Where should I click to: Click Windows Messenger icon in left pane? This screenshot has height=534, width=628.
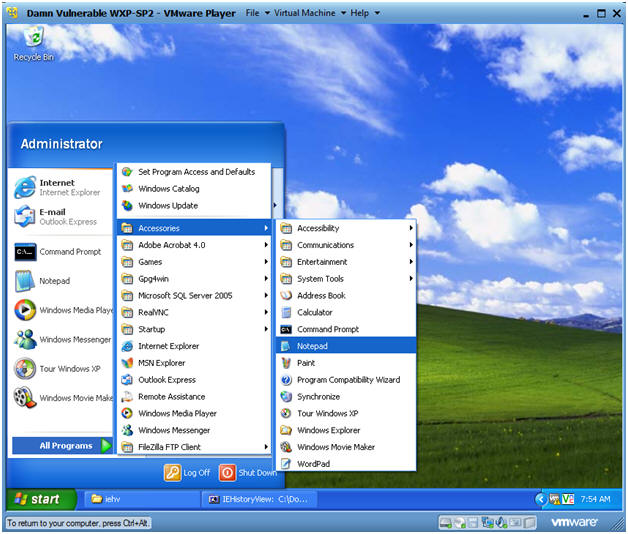pos(25,339)
